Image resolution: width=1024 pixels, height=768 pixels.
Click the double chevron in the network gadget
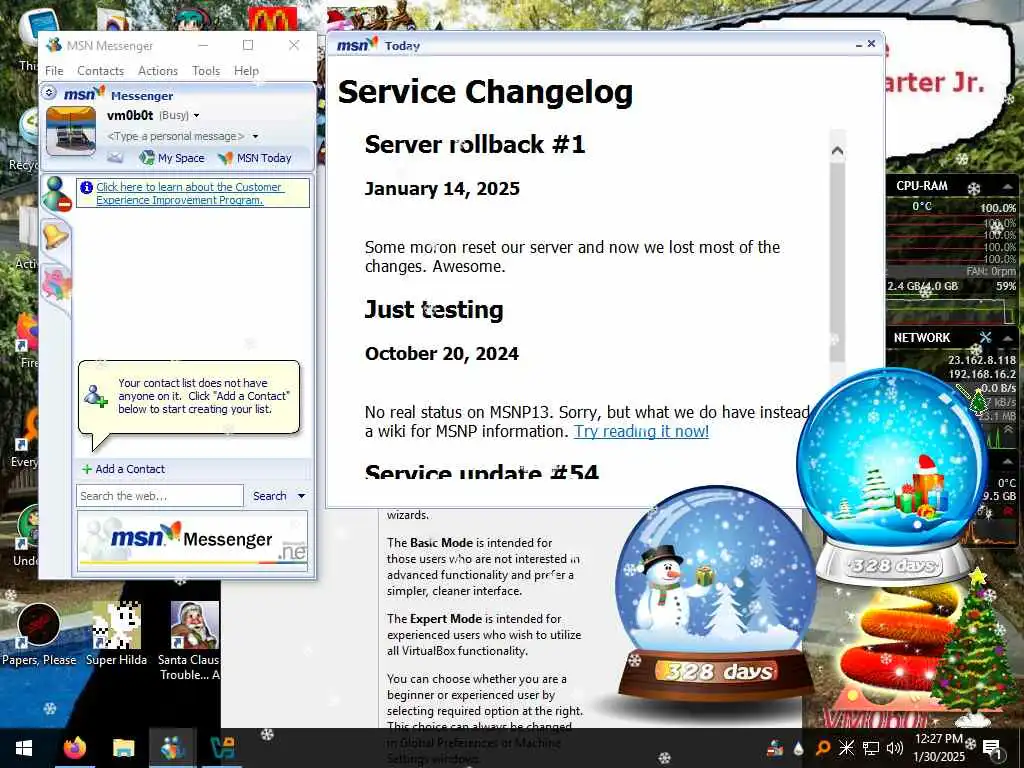click(1008, 430)
